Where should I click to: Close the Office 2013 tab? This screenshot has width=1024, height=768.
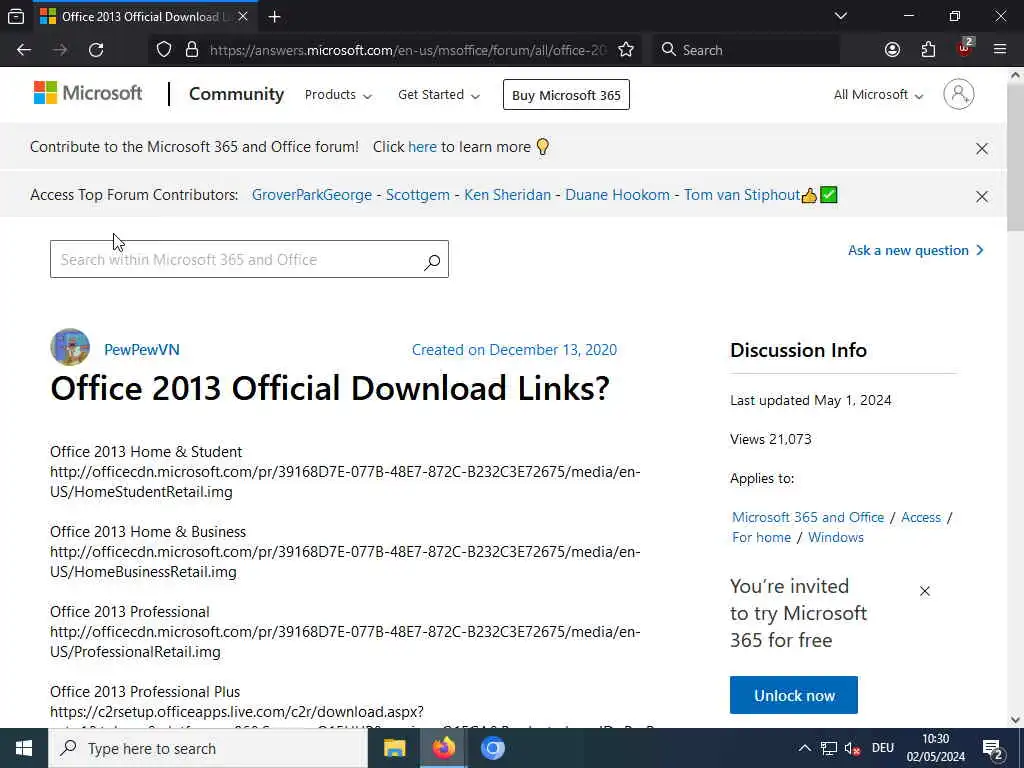[x=243, y=16]
